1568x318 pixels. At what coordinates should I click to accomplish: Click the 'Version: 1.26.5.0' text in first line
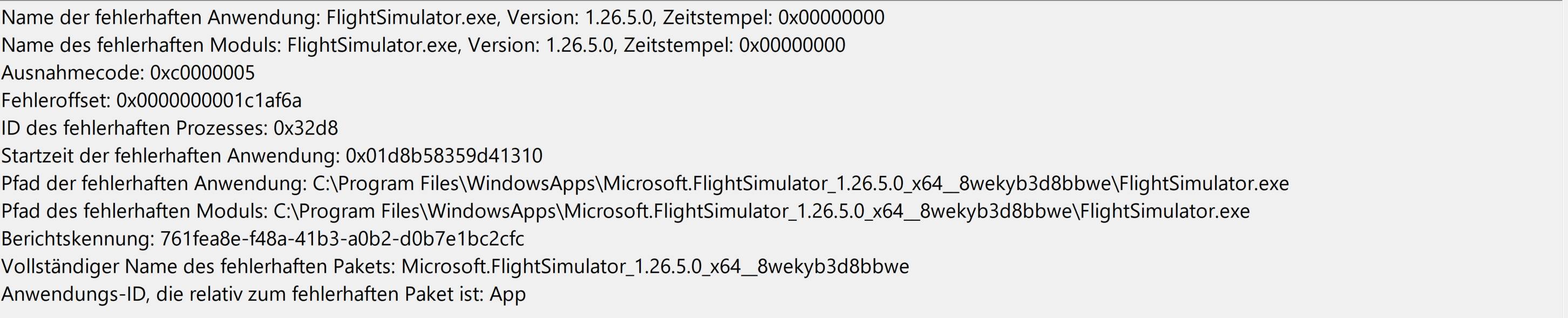[581, 18]
